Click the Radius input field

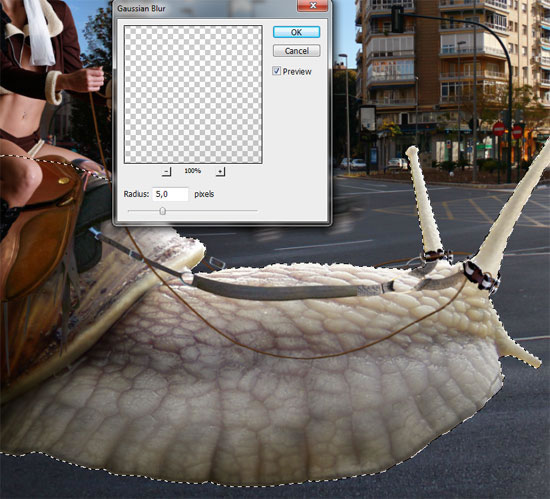point(170,194)
